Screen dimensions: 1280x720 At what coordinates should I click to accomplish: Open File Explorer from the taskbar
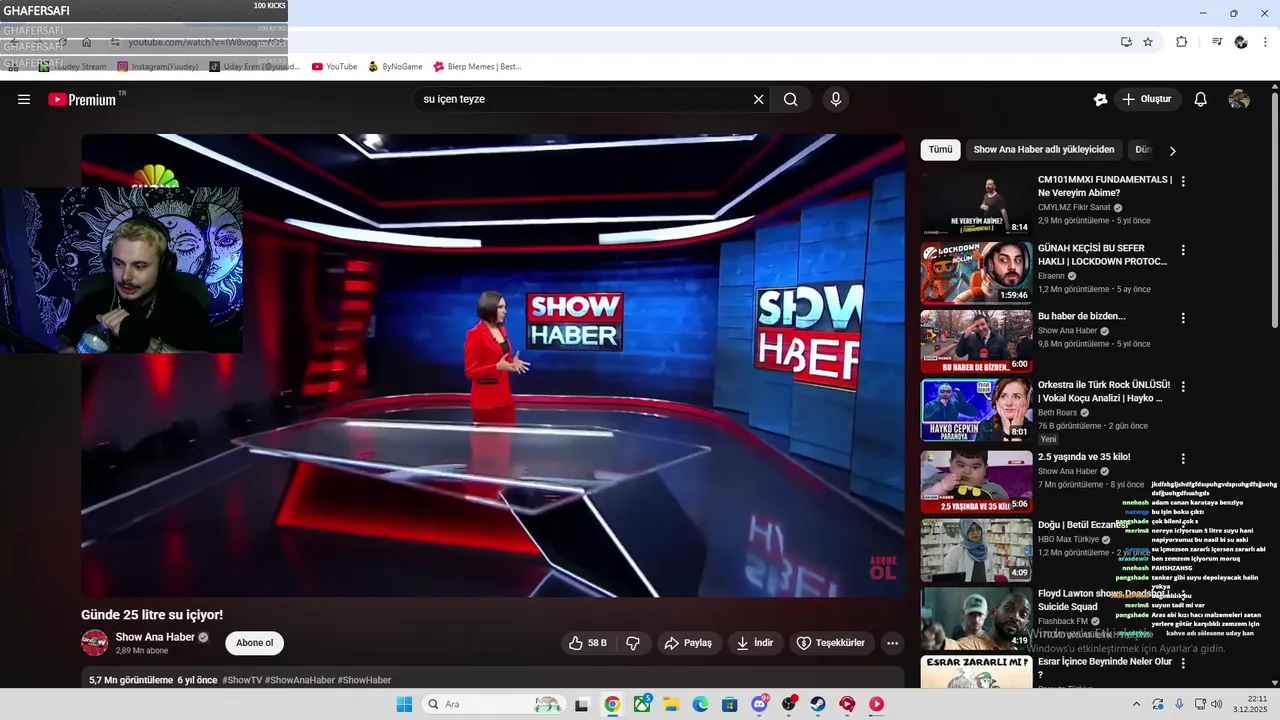pos(671,704)
